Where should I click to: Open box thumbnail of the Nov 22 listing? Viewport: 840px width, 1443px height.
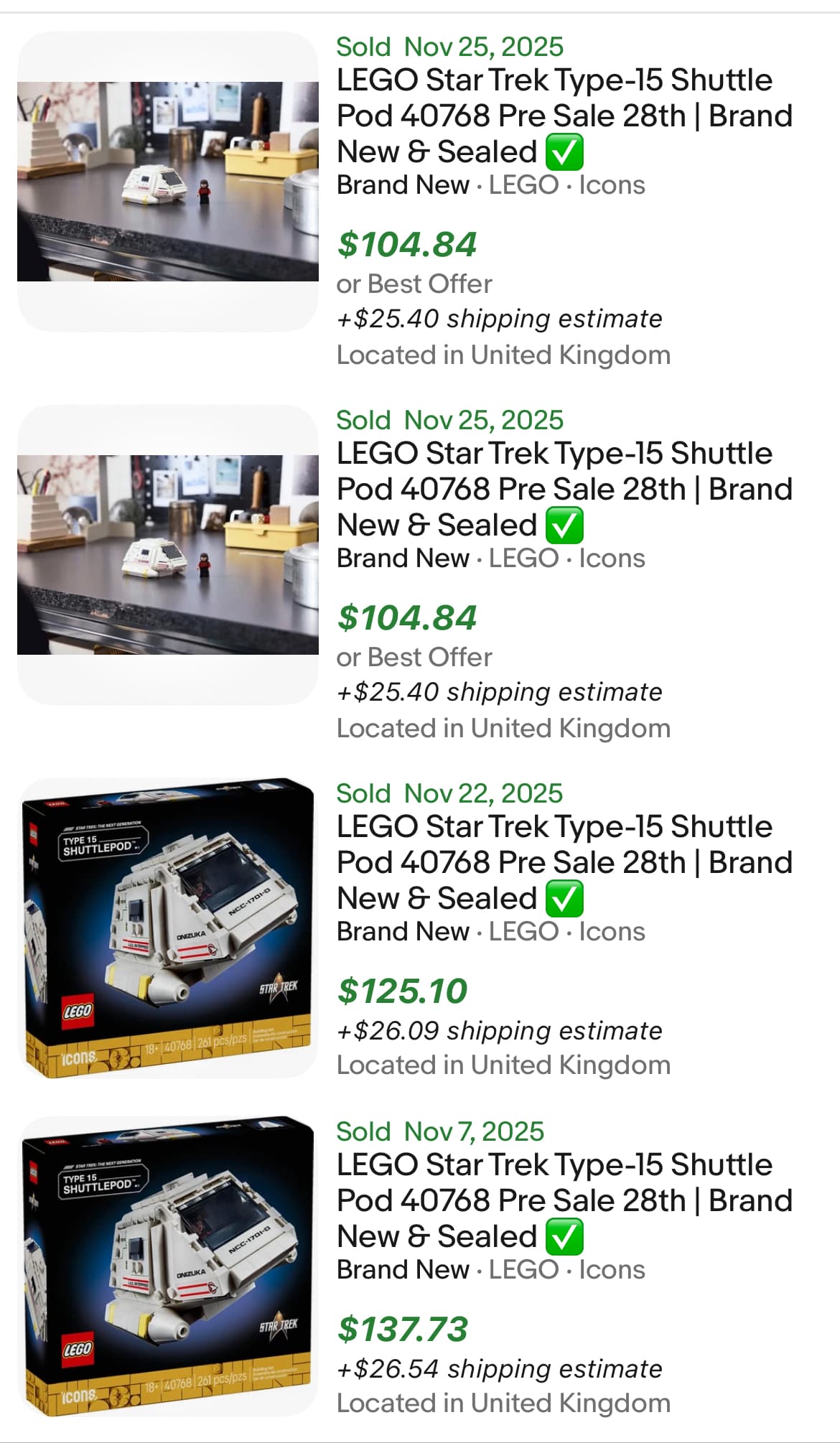[x=168, y=928]
